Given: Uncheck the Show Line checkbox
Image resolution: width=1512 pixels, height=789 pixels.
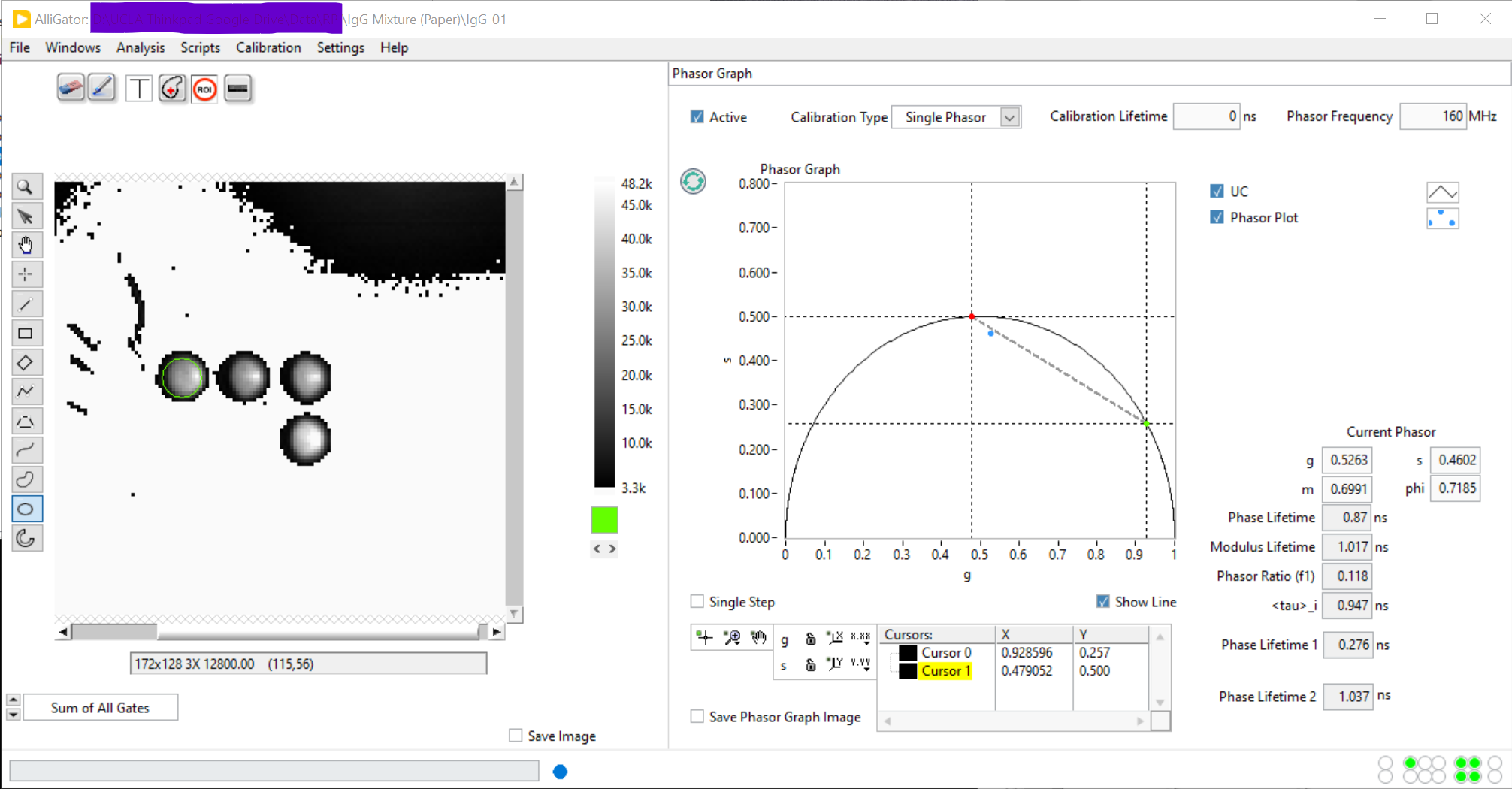Looking at the screenshot, I should 1102,602.
